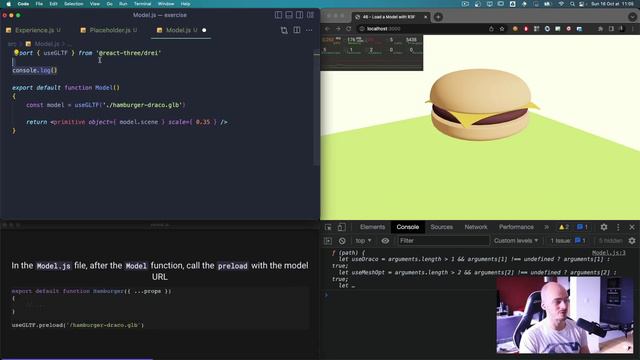The image size is (640, 360).
Task: Click the share icon in the address bar
Action: click(491, 29)
